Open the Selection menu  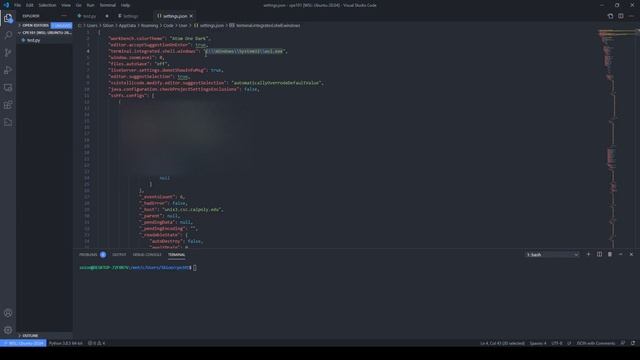[47, 5]
